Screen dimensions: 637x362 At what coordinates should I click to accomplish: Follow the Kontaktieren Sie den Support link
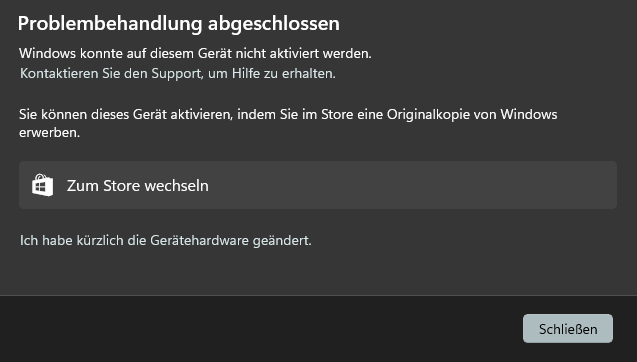[x=178, y=74]
